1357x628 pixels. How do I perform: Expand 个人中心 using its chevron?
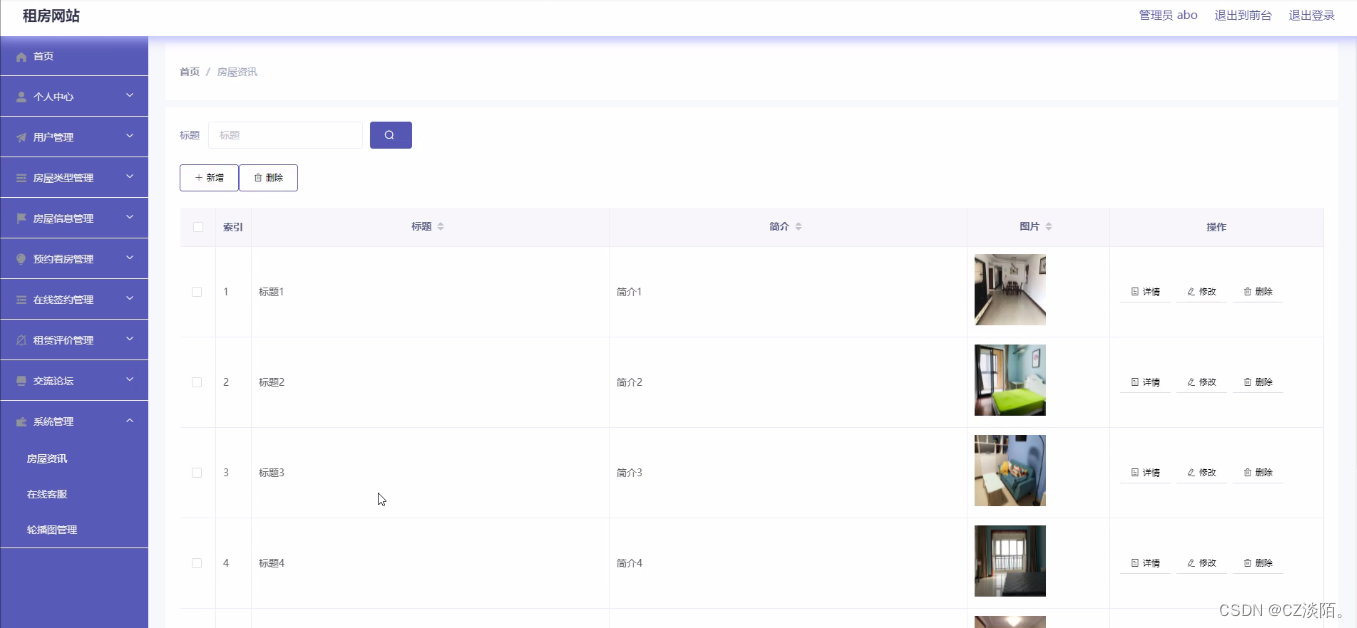(130, 96)
